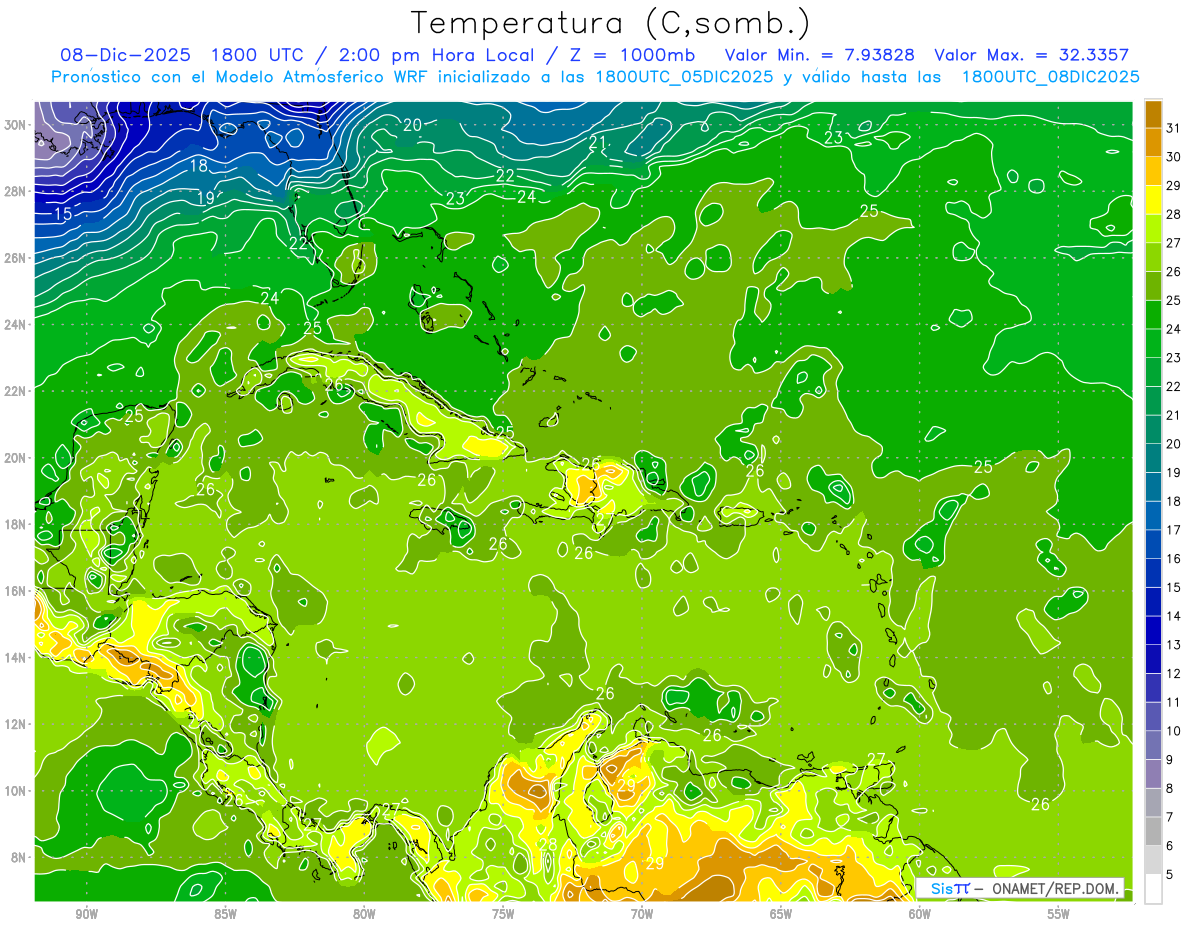The image size is (1200, 927).
Task: Pick the orange swatch between legend 30 and 31
Action: [1153, 142]
